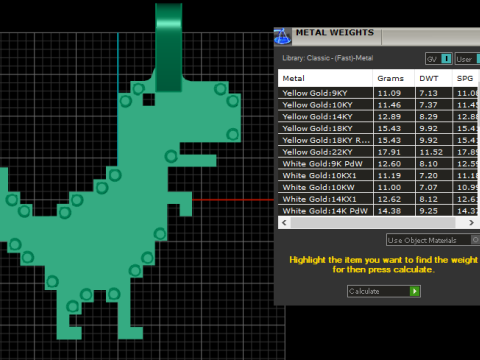The width and height of the screenshot is (480, 360).
Task: Select the Yellow Gold:18KY R... row
Action: [379, 140]
